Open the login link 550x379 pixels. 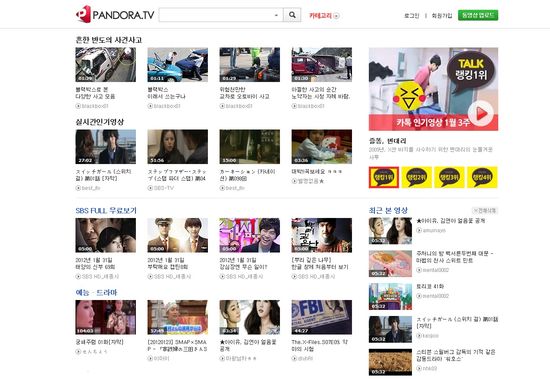(x=412, y=15)
